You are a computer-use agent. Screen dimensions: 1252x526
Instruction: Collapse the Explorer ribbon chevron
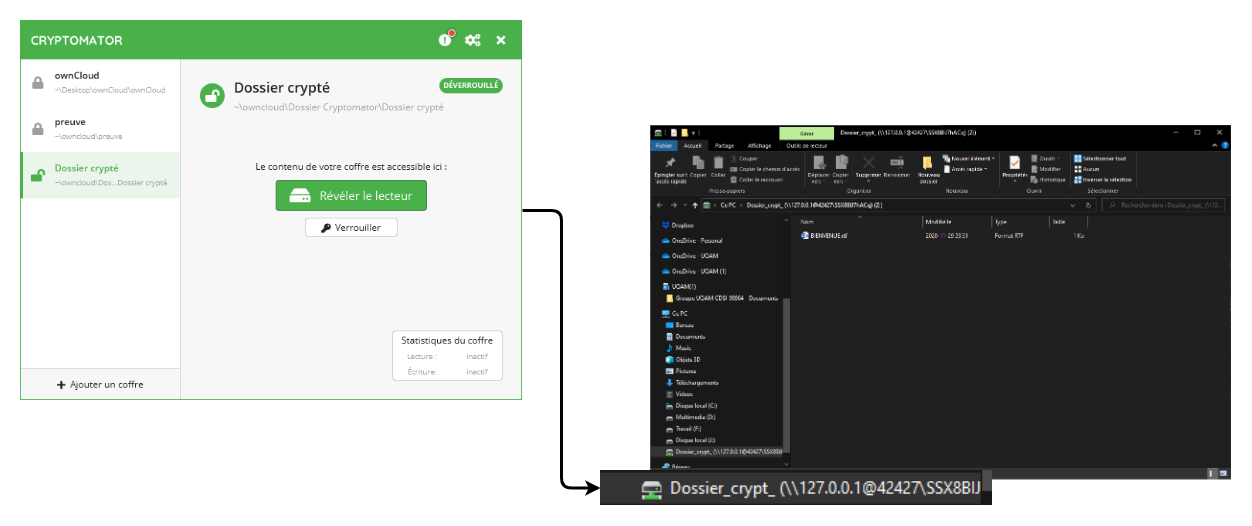1214,145
